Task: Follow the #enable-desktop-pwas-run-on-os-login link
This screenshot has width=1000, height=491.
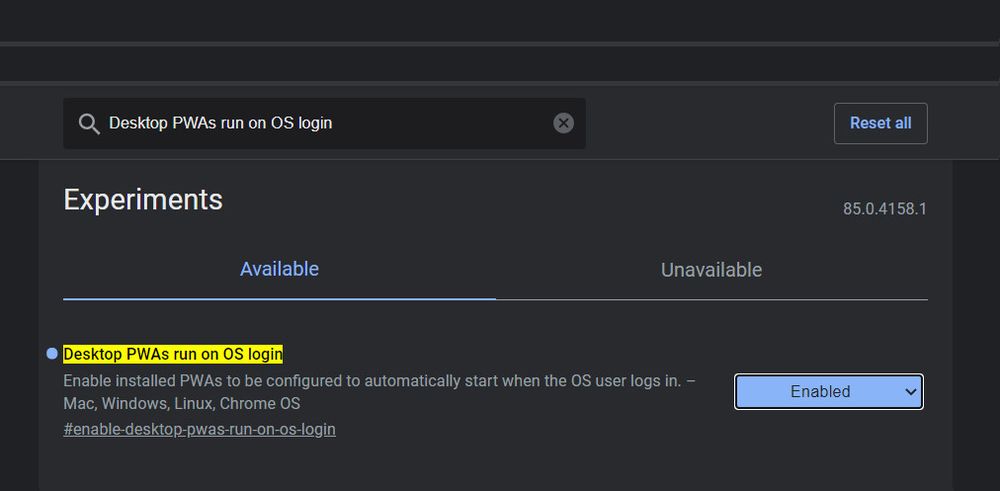Action: (199, 429)
